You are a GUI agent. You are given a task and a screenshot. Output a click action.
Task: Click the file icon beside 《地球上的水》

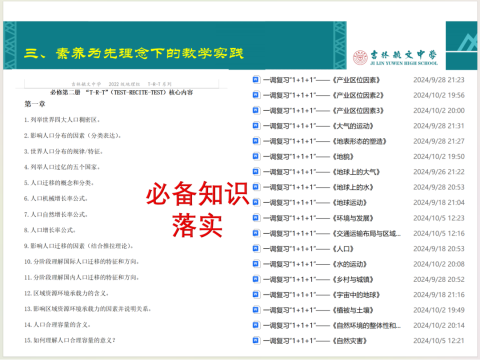[x=256, y=187]
